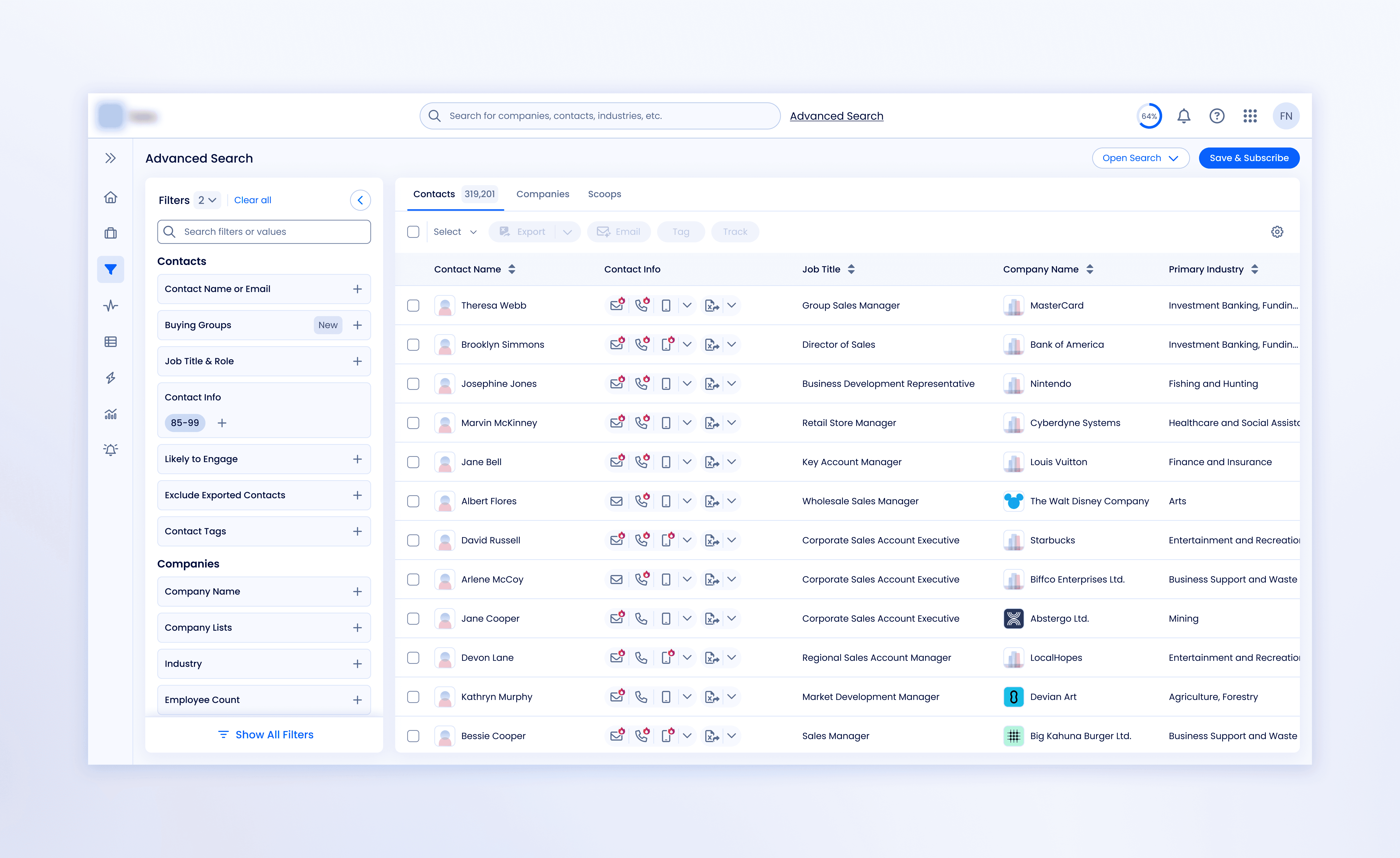Open the notifications bell icon
The height and width of the screenshot is (858, 1400).
(x=1183, y=116)
